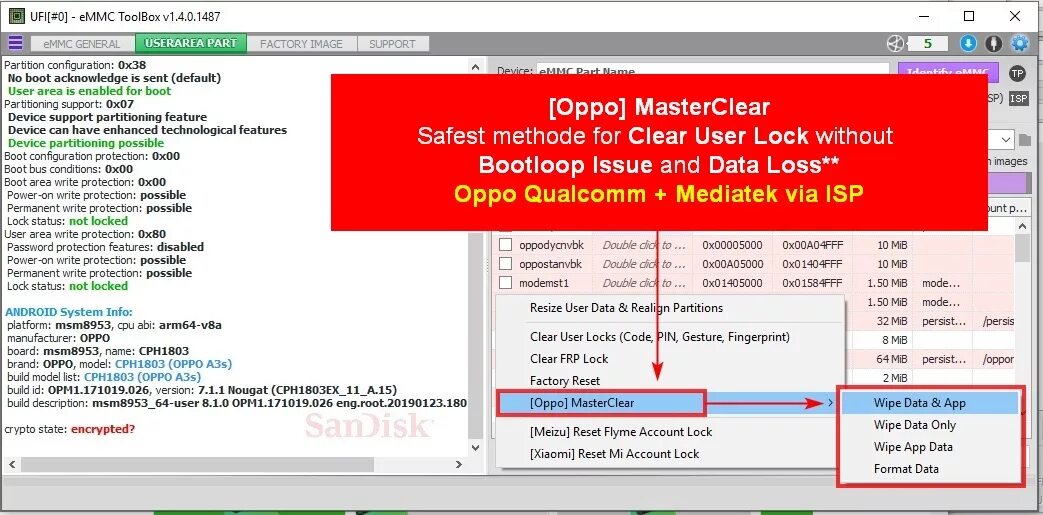This screenshot has height=515, width=1043.
Task: Click the 'ANDROID System Info:' heading
Action: pos(69,312)
